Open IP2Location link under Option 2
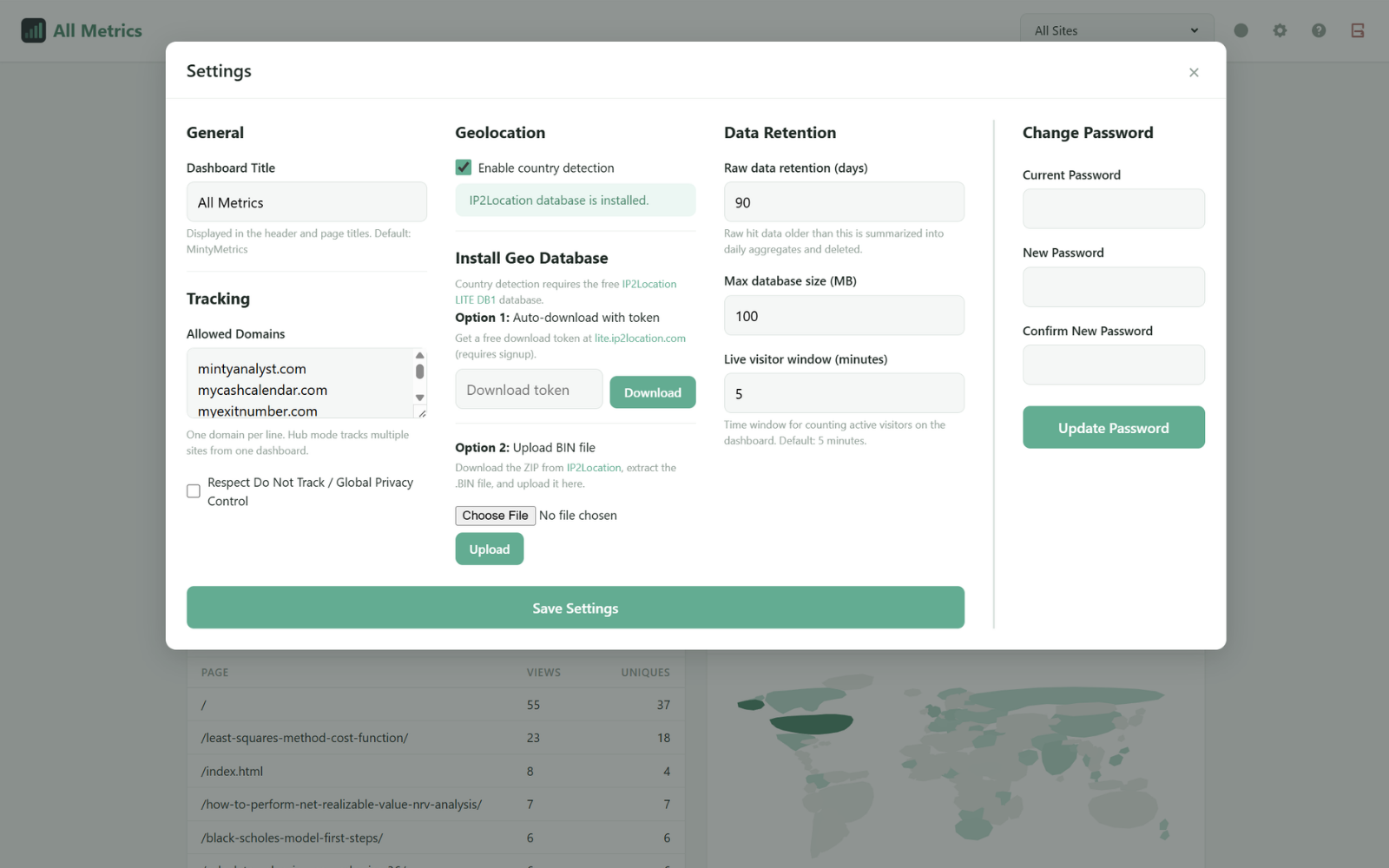1389x868 pixels. (594, 468)
